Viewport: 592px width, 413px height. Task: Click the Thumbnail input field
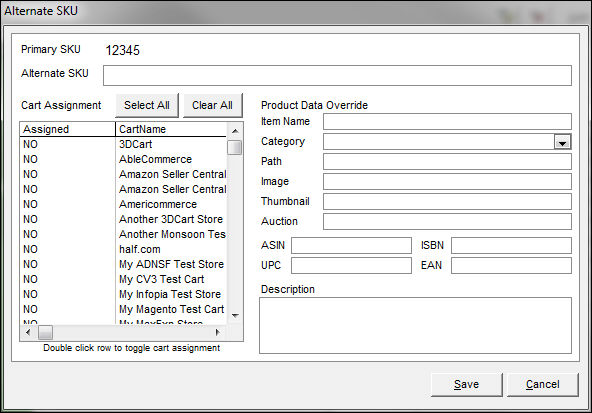(447, 202)
